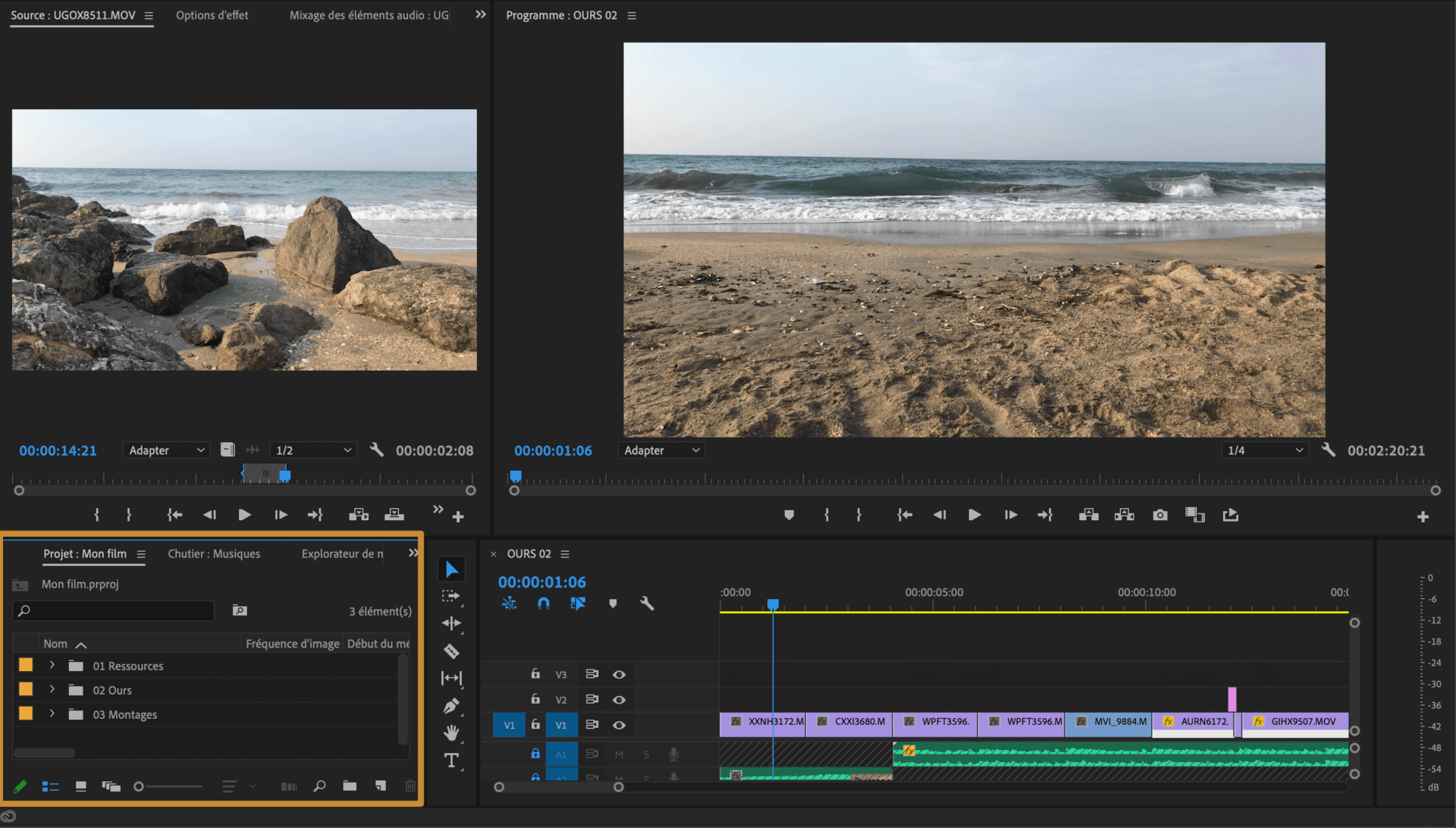Click the timeline horizontal zoom scrollbar
1456x828 pixels.
coord(559,787)
